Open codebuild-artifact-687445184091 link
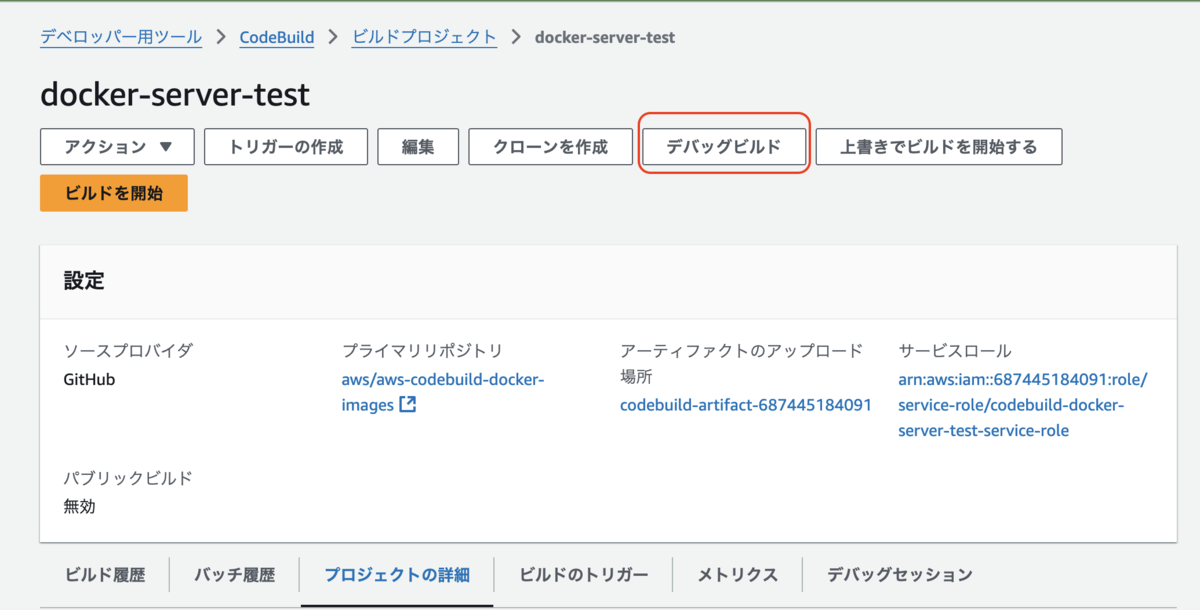 tap(746, 405)
